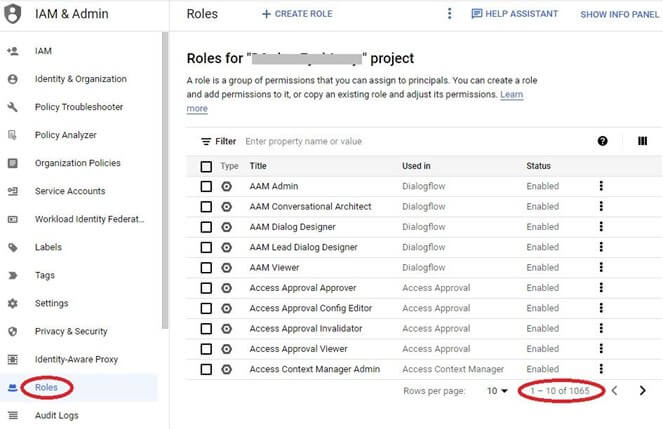Image resolution: width=663 pixels, height=429 pixels.
Task: Click the Organization Policies icon
Action: coord(13,163)
